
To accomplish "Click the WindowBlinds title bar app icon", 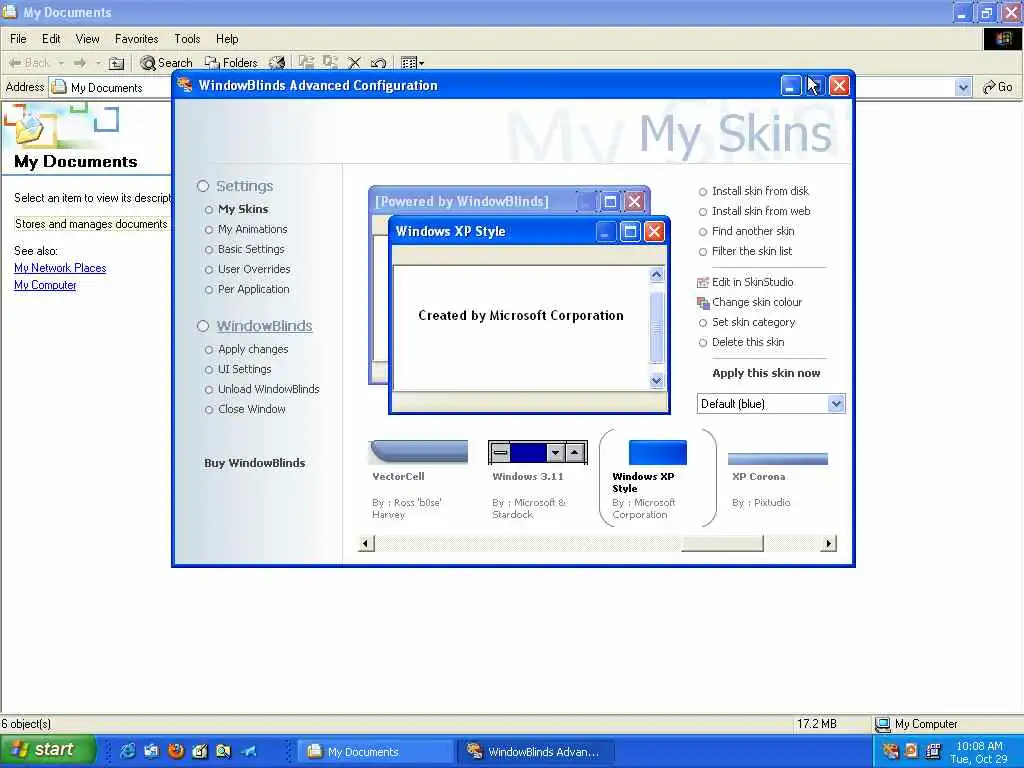I will (x=185, y=85).
